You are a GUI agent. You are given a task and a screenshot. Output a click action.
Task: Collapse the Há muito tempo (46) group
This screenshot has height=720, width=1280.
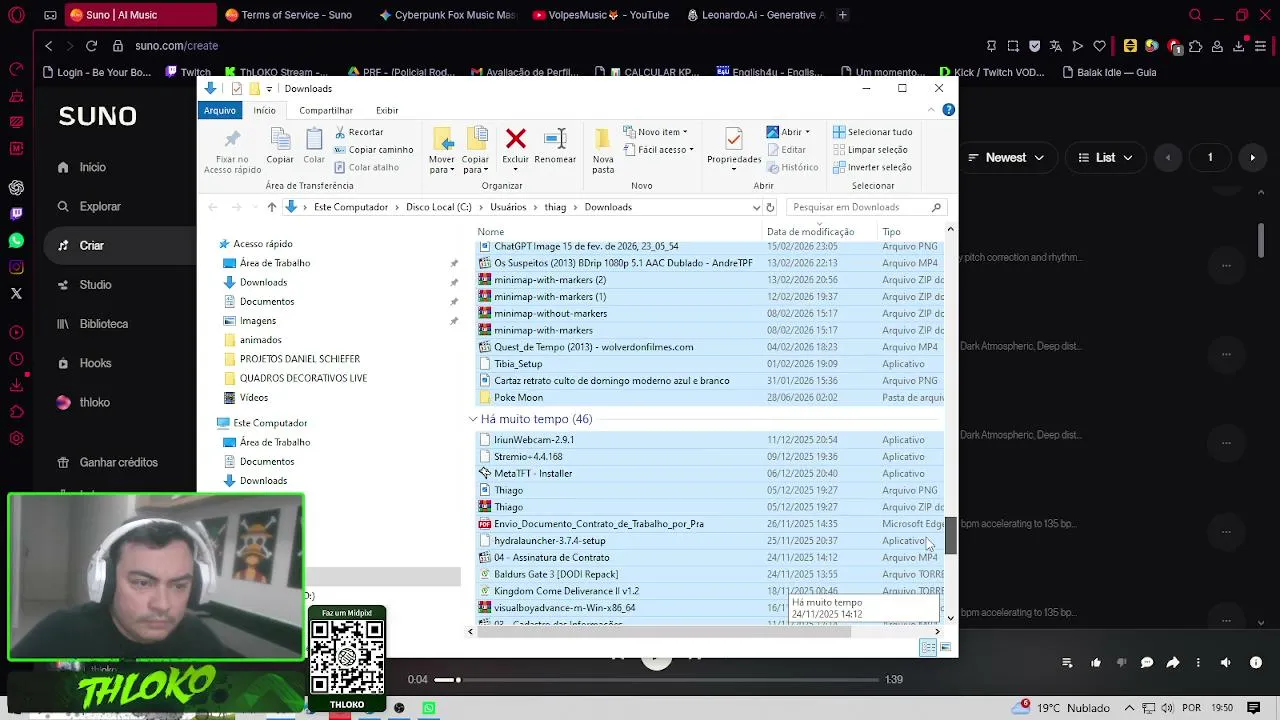tap(473, 419)
